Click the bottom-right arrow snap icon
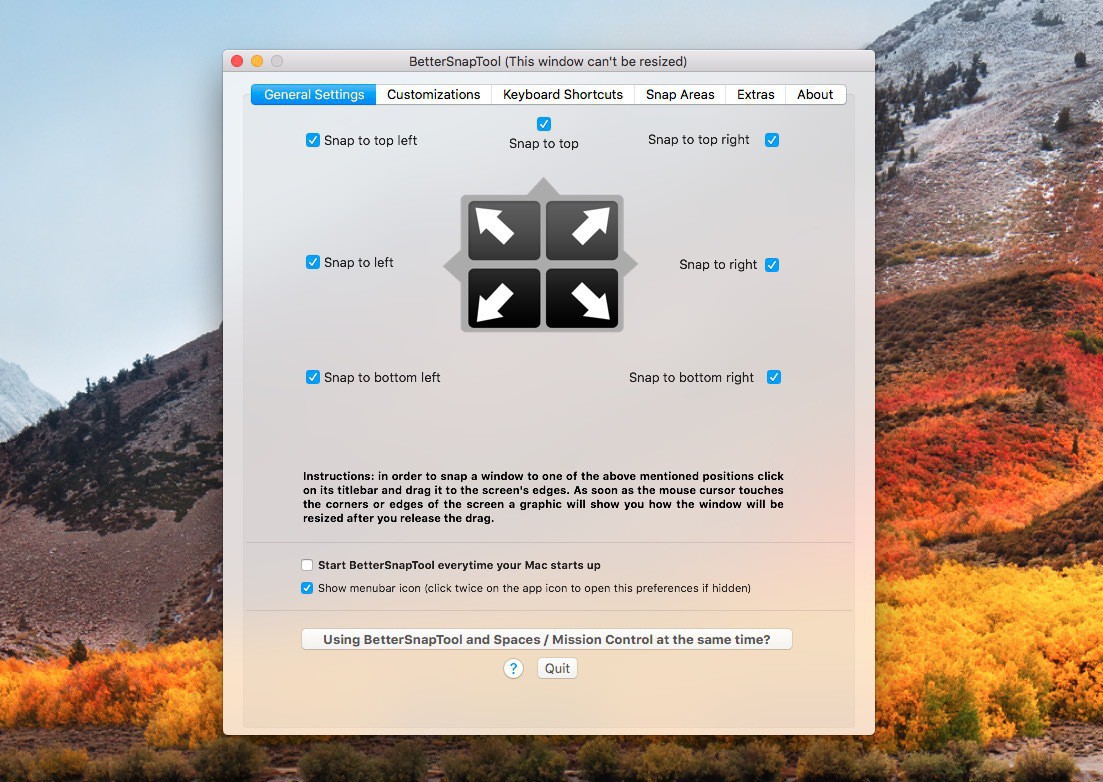 [x=582, y=298]
